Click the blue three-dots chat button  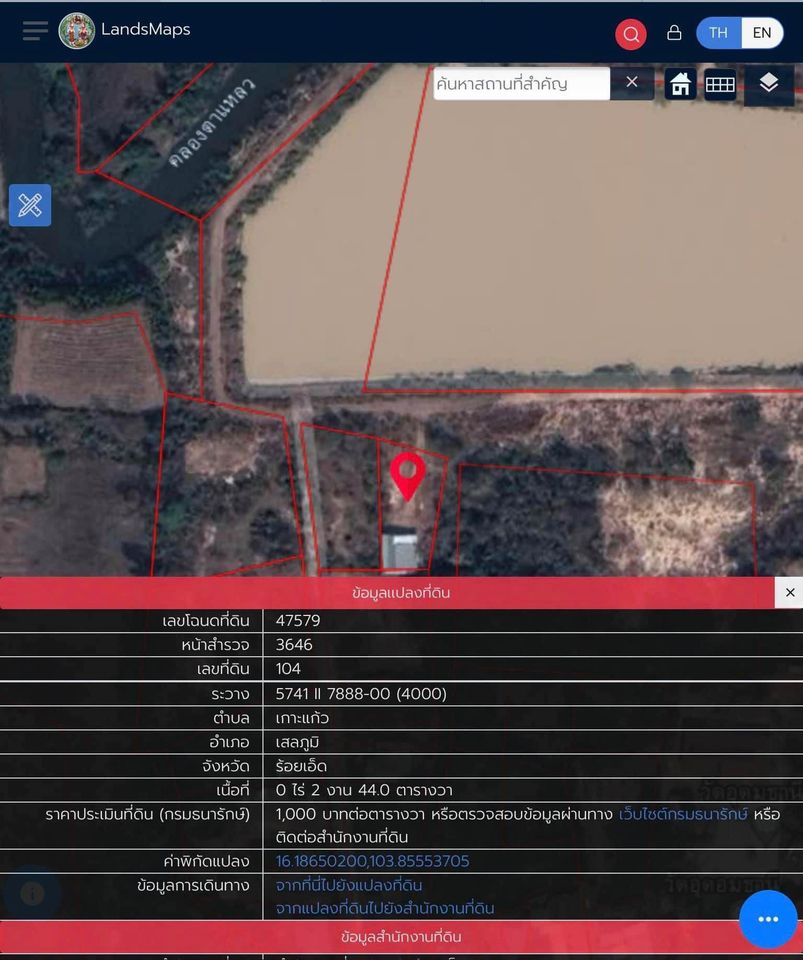coord(768,918)
